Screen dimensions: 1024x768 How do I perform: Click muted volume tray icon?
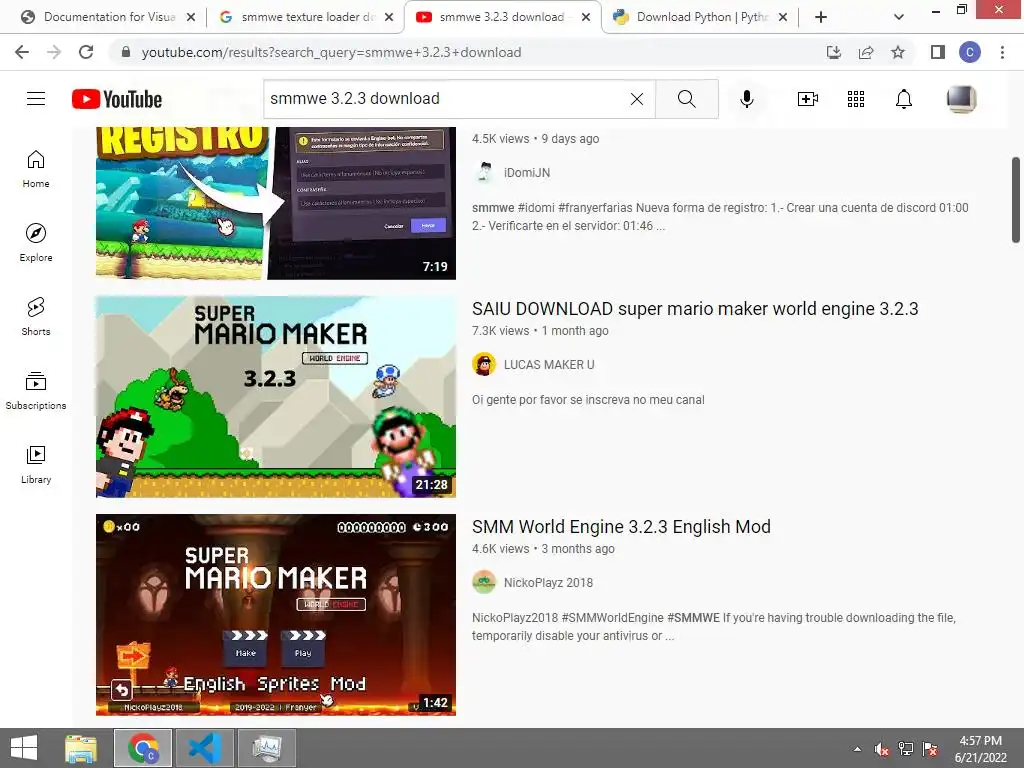(882, 749)
